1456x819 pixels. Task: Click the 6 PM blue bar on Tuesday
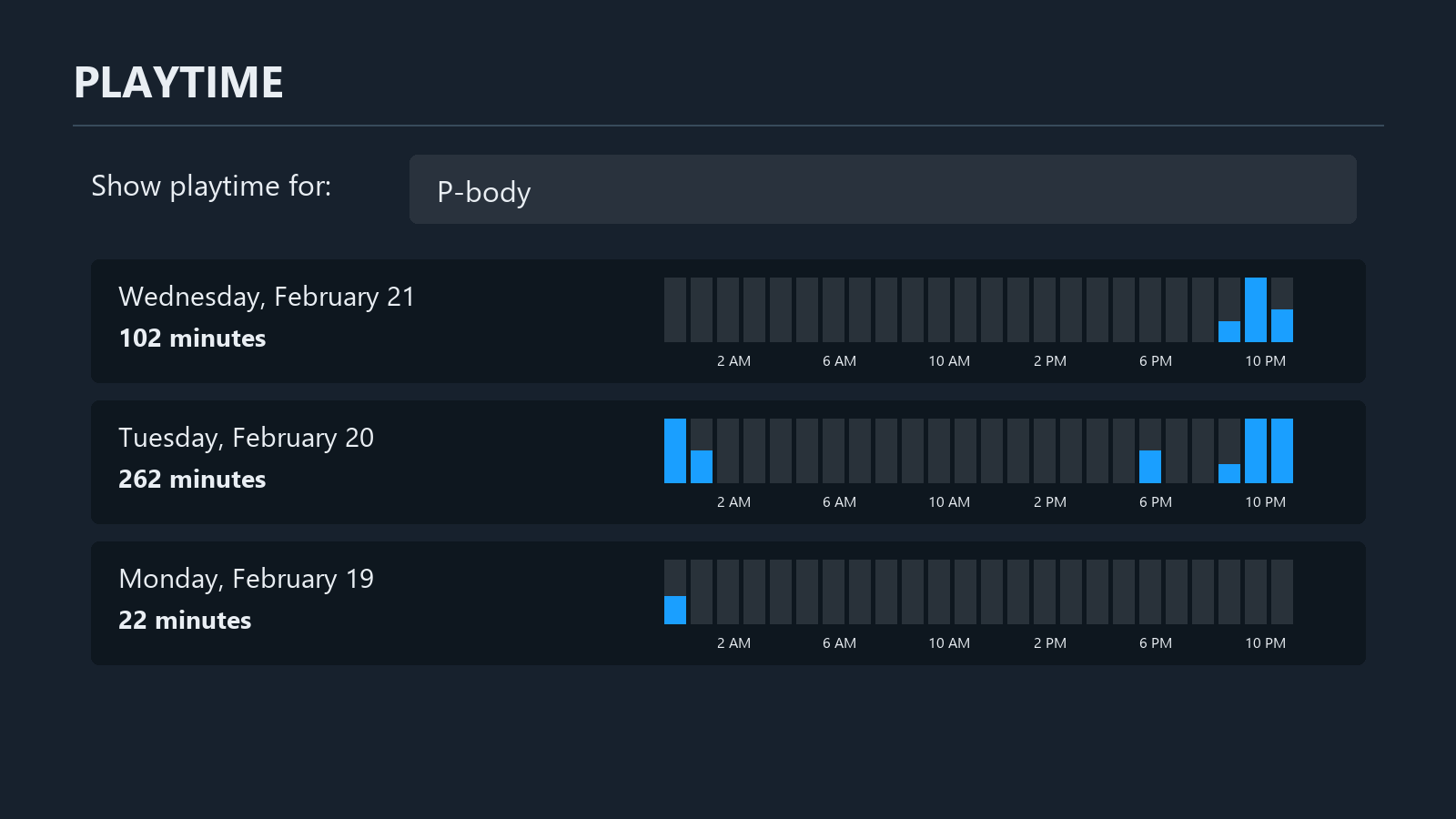(1150, 467)
